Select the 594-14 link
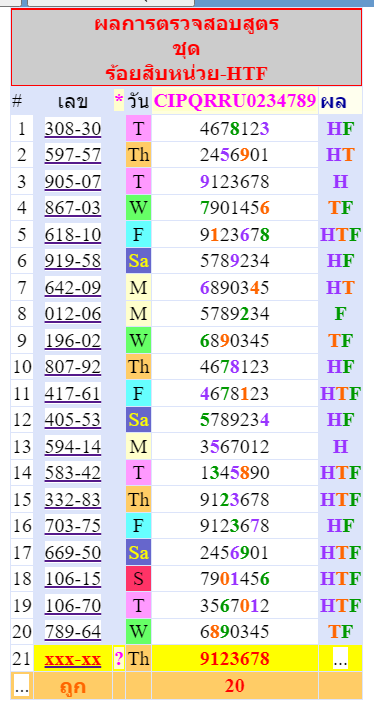The height and width of the screenshot is (713, 374). coord(73,447)
